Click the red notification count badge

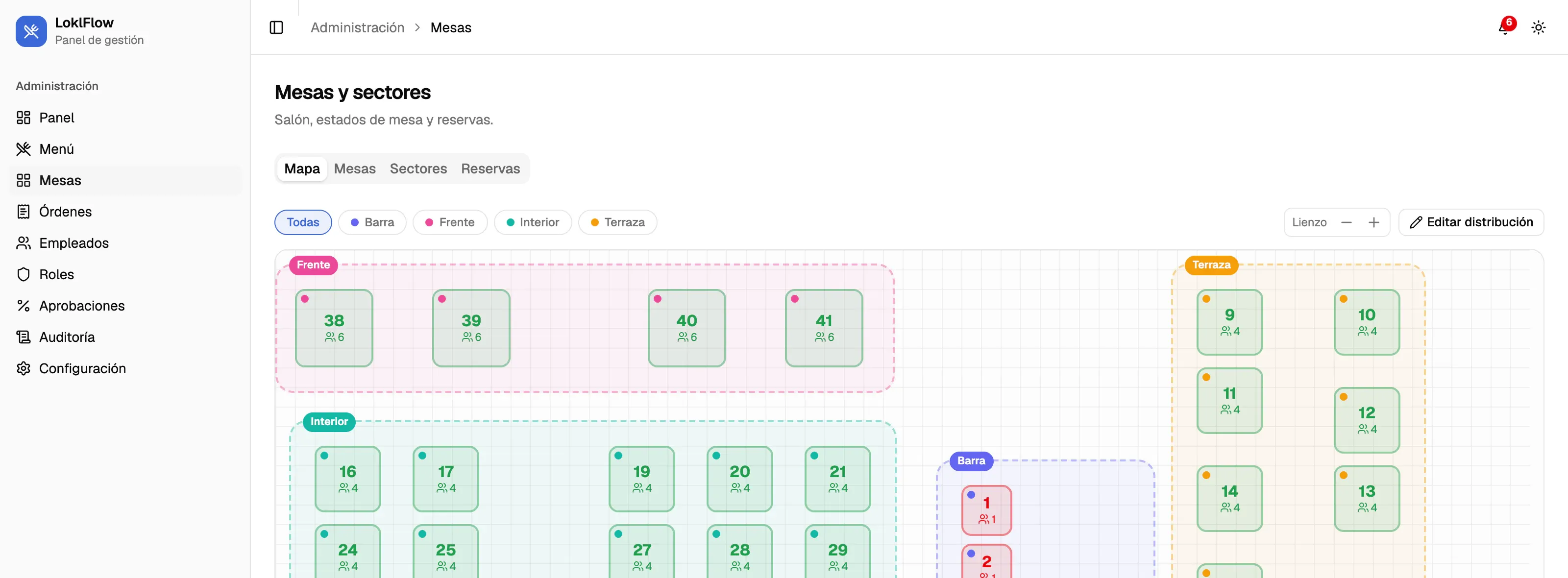[1509, 23]
